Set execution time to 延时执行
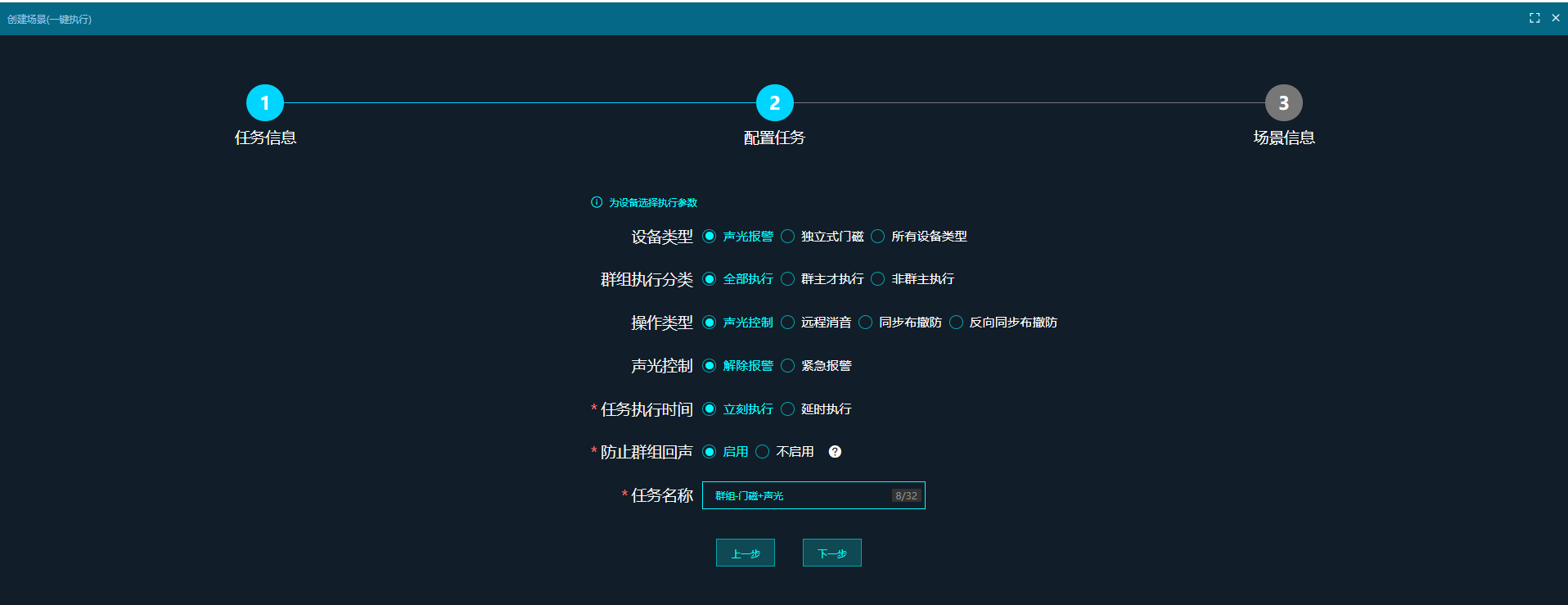 click(788, 409)
